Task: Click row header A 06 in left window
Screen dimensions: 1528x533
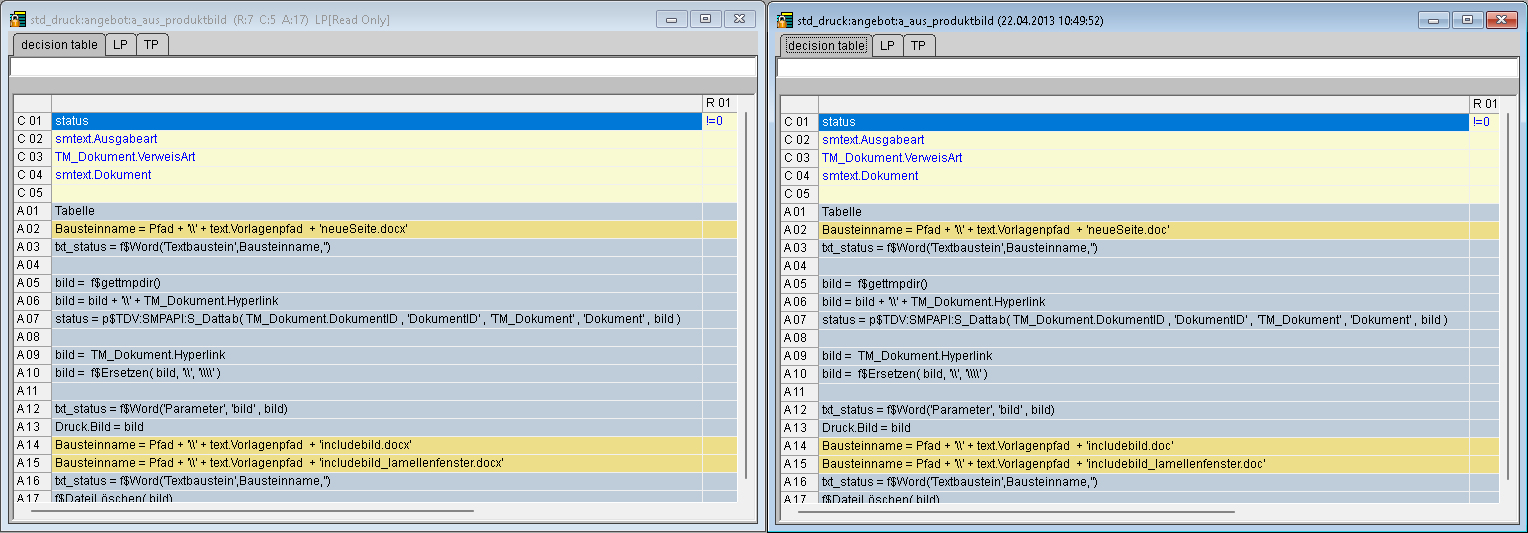Action: [32, 301]
